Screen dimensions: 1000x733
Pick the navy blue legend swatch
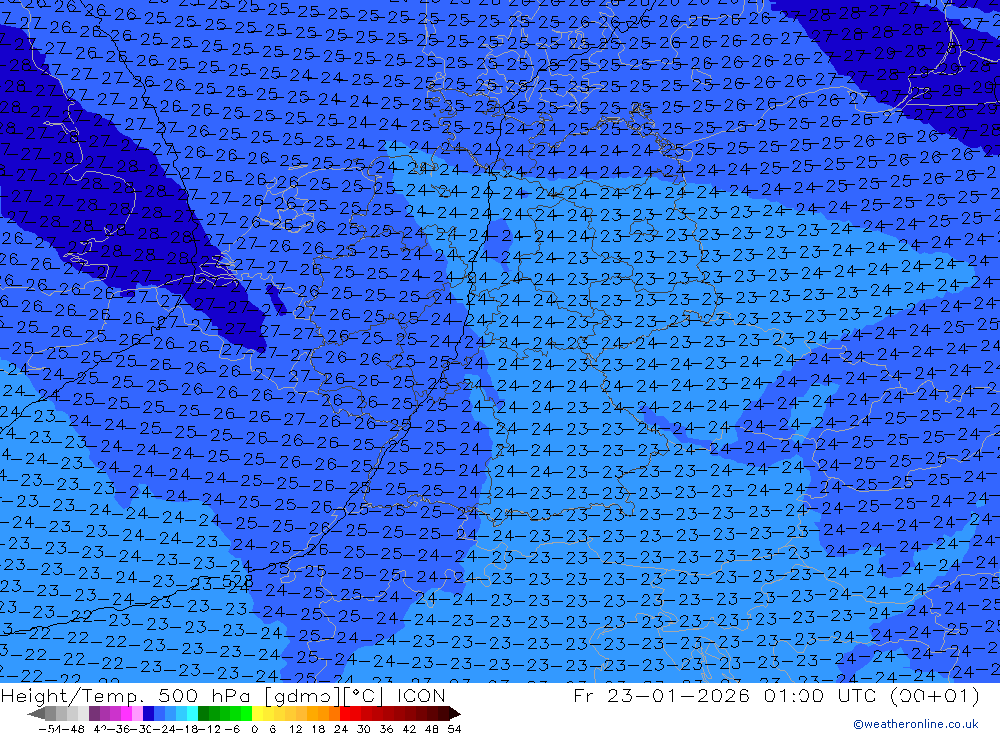click(x=148, y=713)
